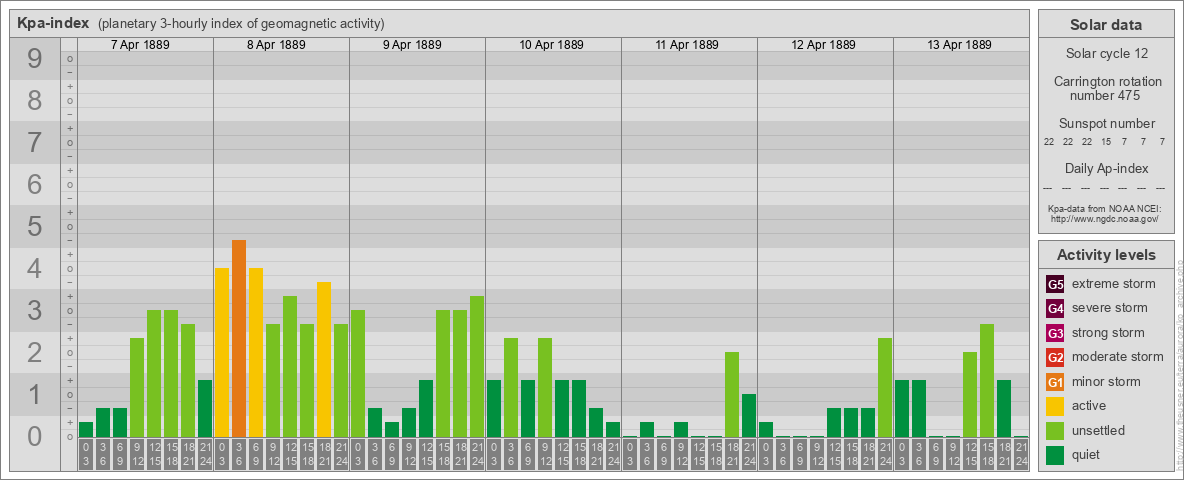Click the strong storm legend label
Image resolution: width=1184 pixels, height=480 pixels.
(1108, 333)
